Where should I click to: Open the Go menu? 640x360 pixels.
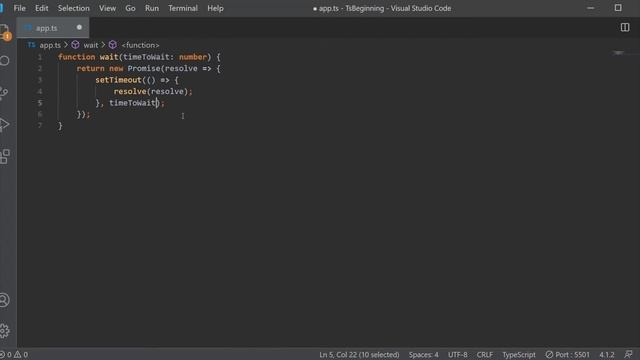[x=130, y=8]
